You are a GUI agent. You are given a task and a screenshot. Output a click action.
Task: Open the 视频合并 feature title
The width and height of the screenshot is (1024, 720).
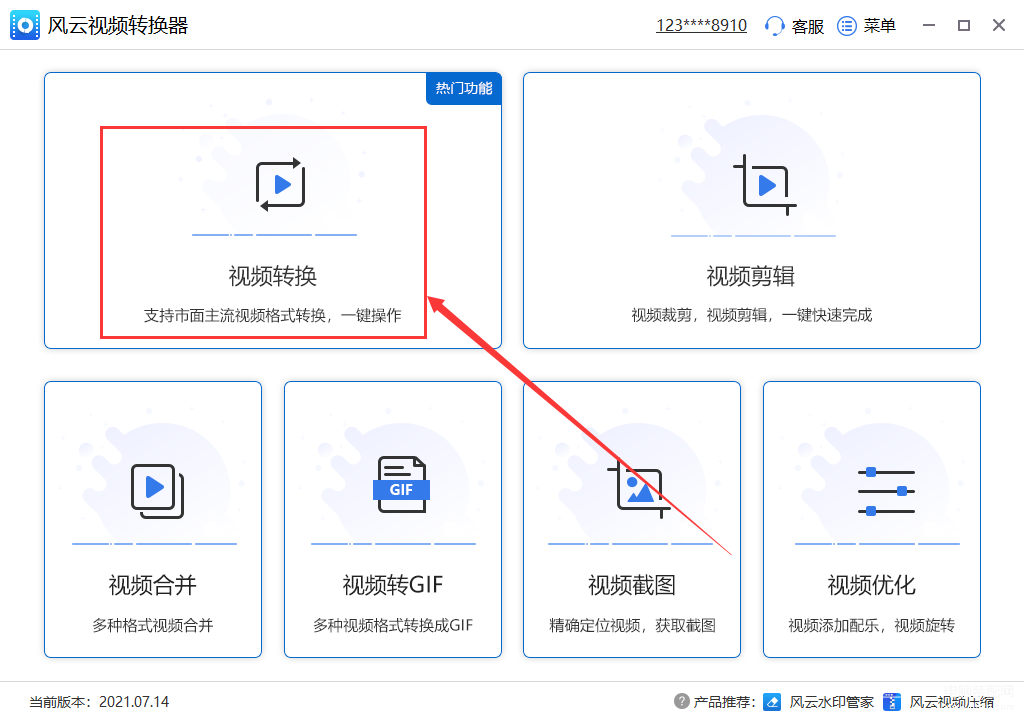(x=153, y=585)
